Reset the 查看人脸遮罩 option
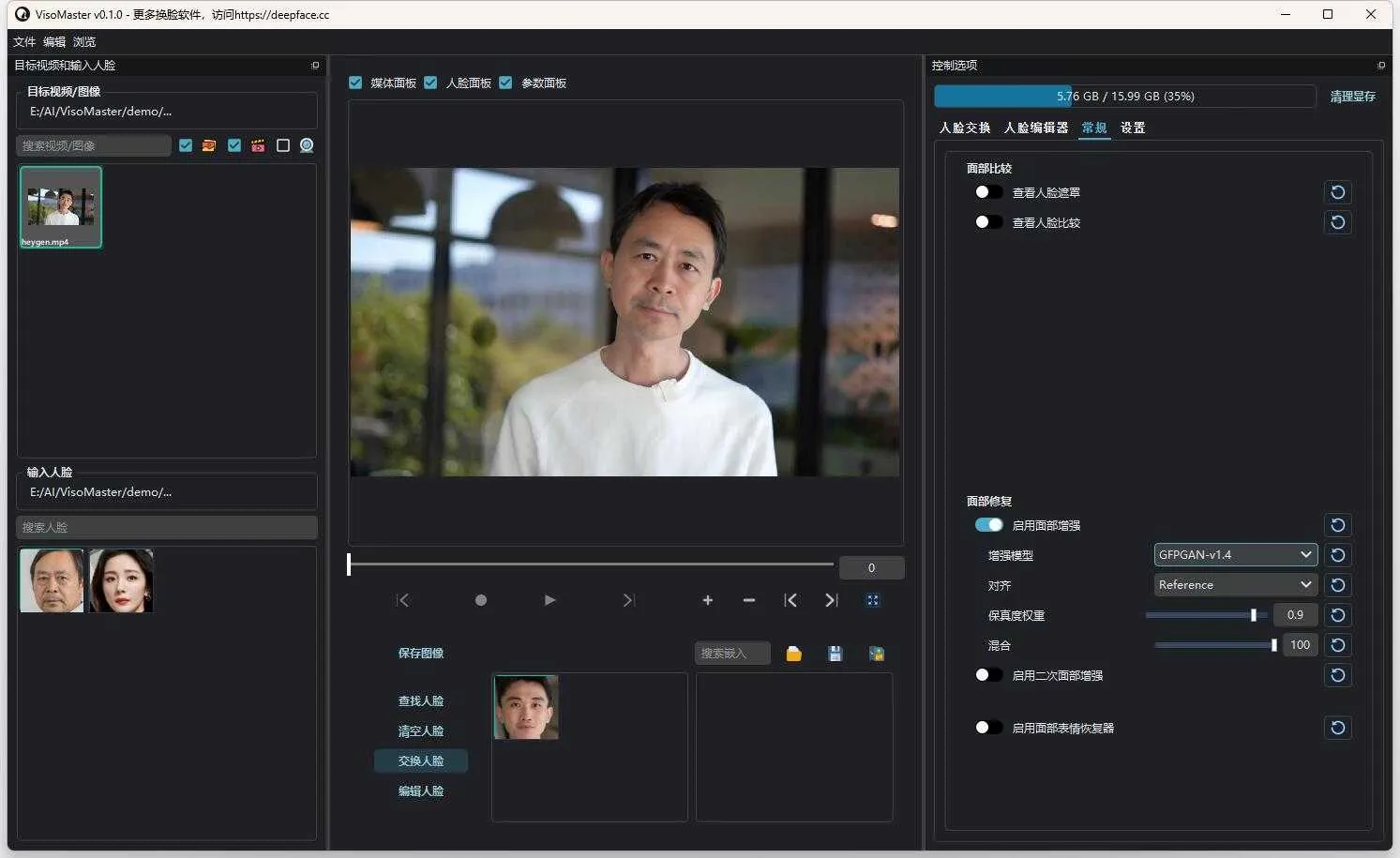The image size is (1400, 858). [x=1338, y=192]
